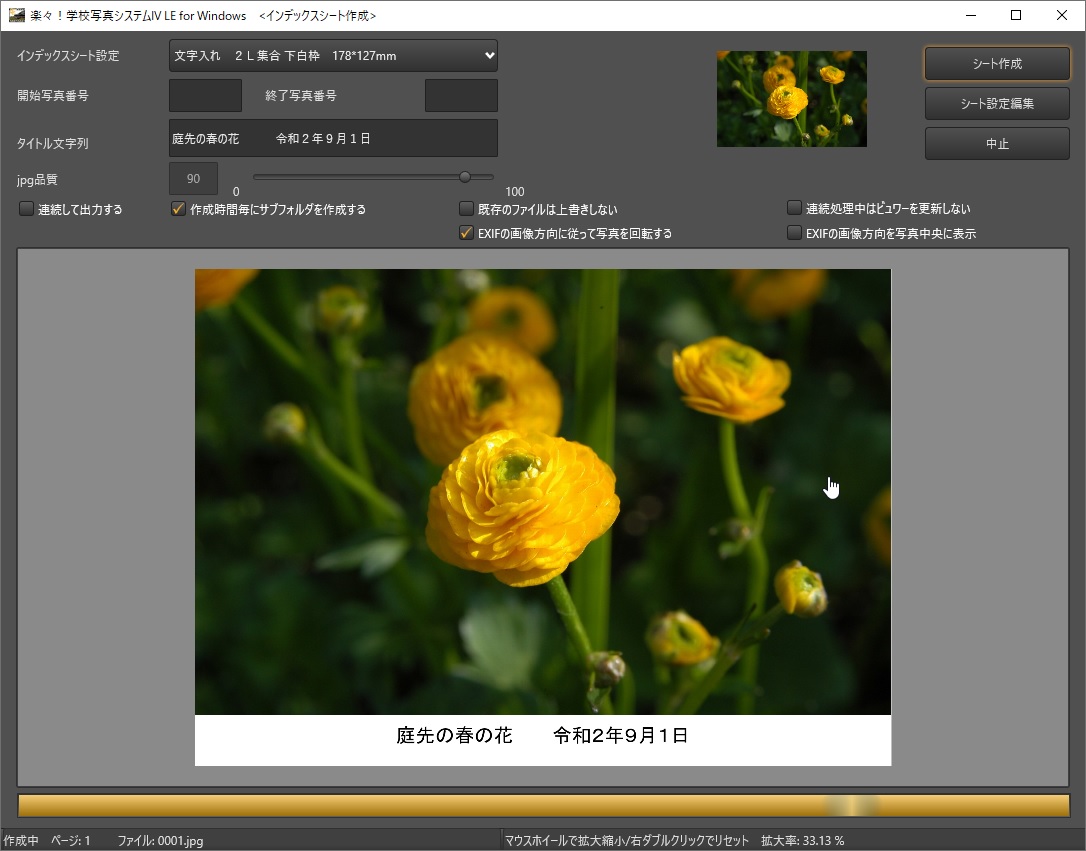Click the 作成中 status label

[21, 841]
